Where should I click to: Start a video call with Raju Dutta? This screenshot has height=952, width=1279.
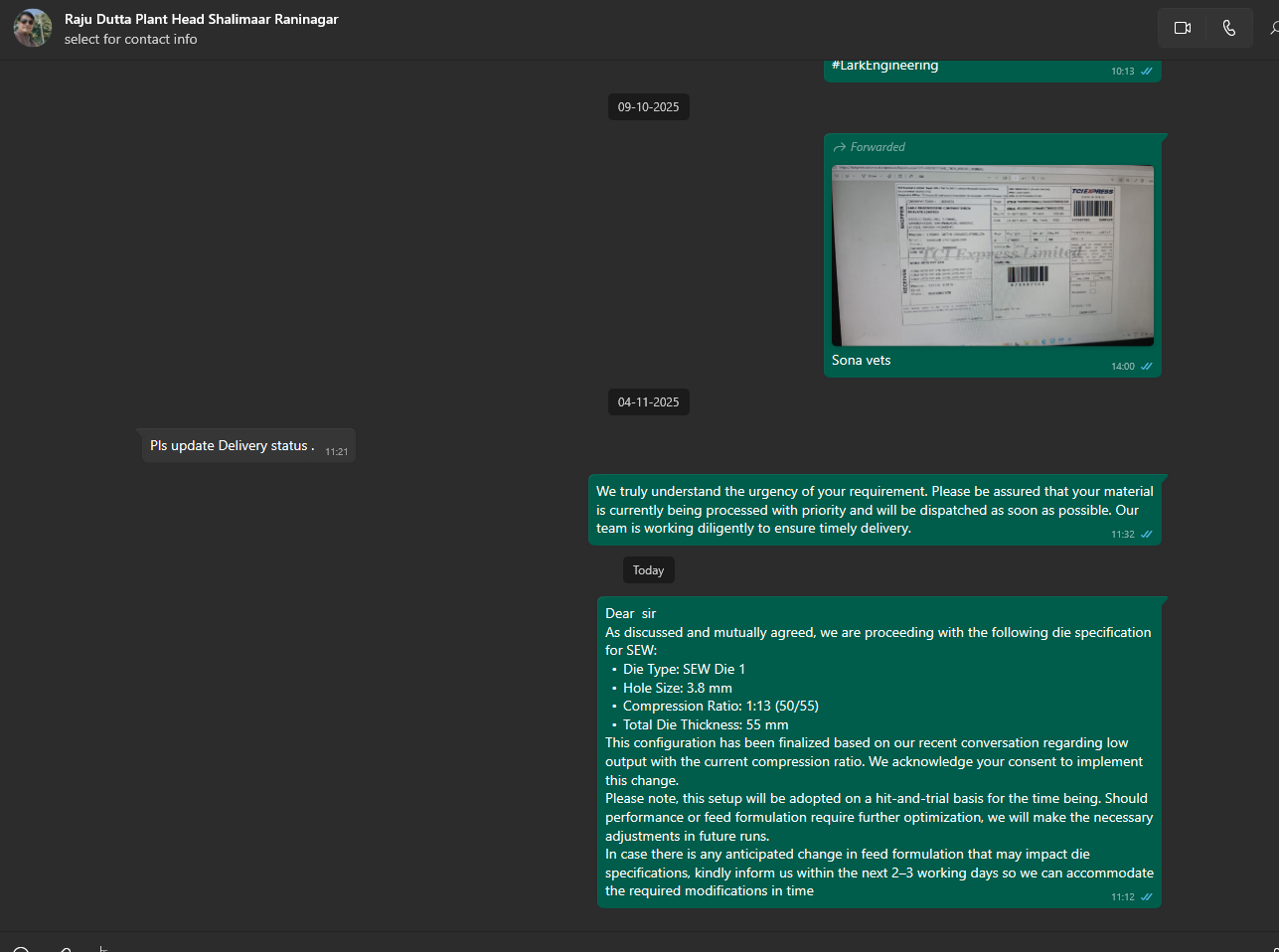[x=1182, y=28]
